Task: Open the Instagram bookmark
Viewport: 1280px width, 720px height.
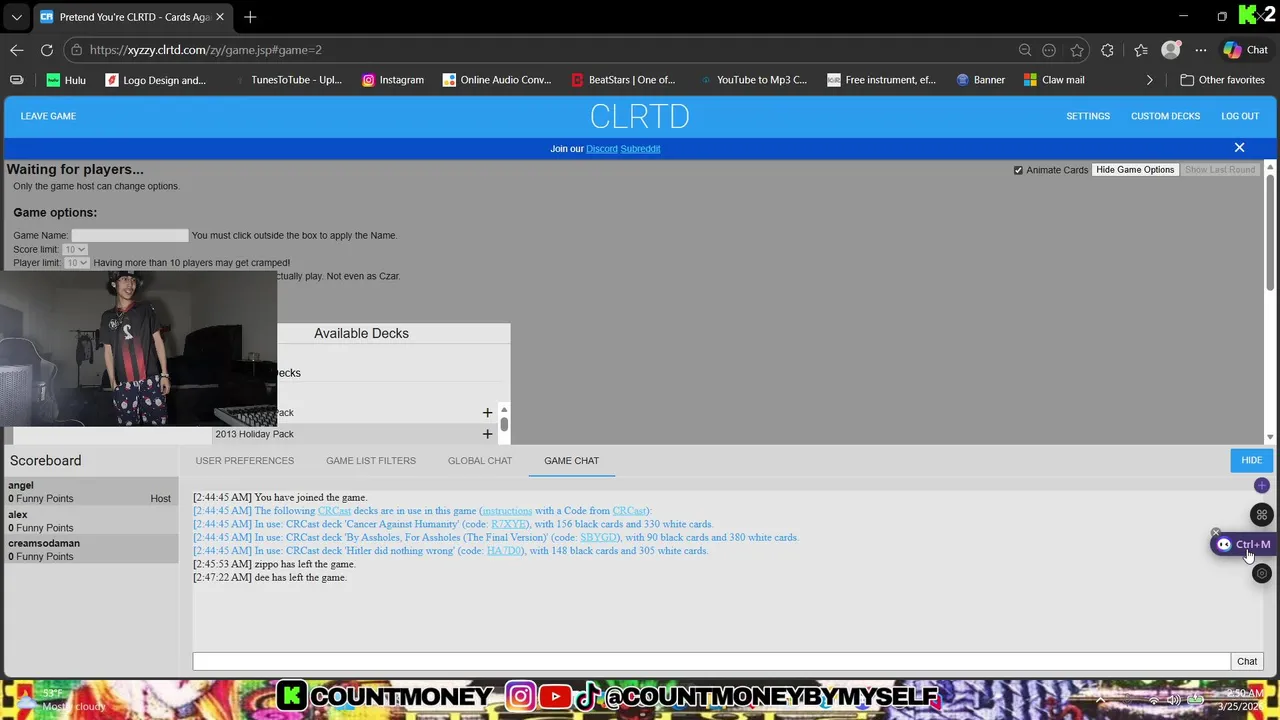Action: (393, 80)
